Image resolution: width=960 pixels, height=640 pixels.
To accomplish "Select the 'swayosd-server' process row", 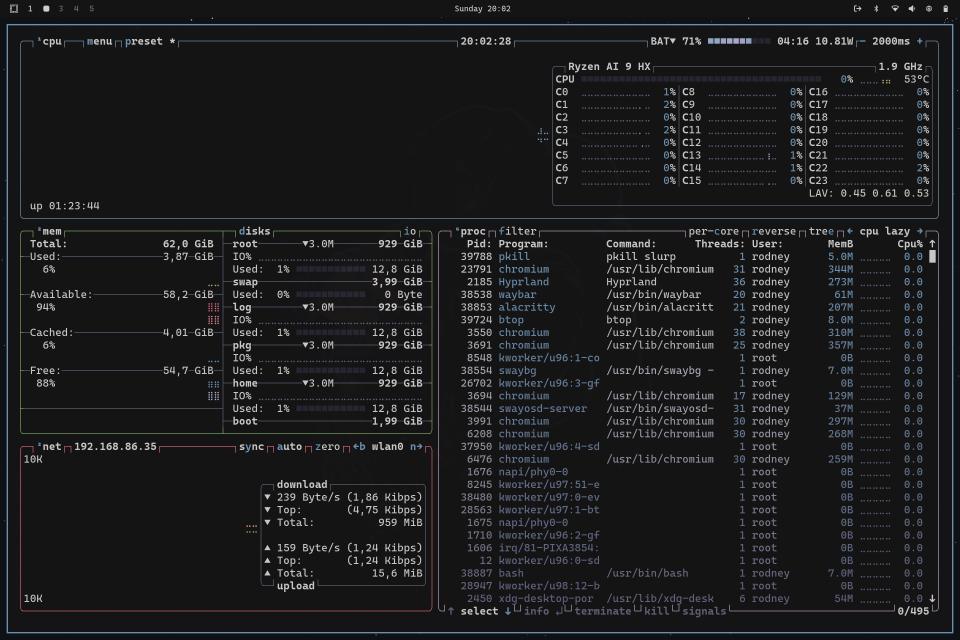I will pos(691,408).
